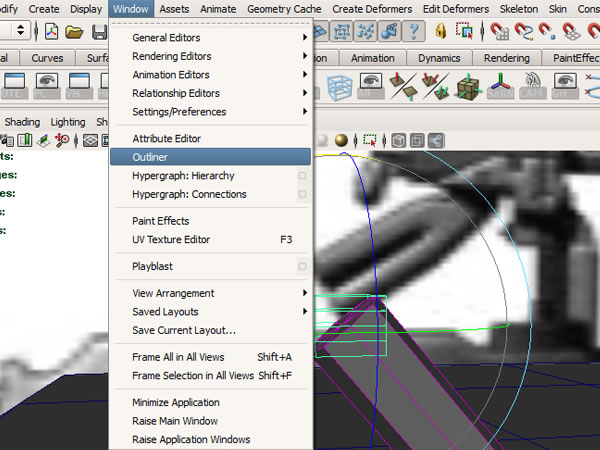Click the open folder icon
The width and height of the screenshot is (600, 450).
coord(74,33)
